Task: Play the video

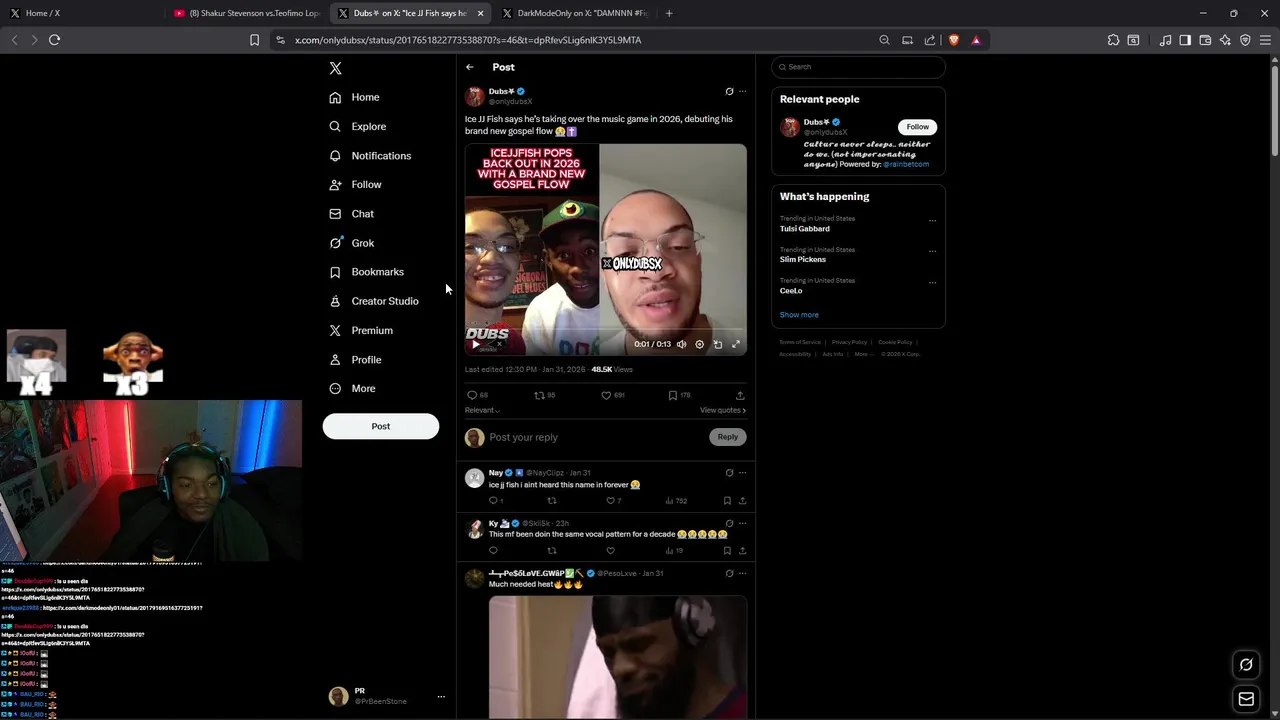Action: pos(476,344)
